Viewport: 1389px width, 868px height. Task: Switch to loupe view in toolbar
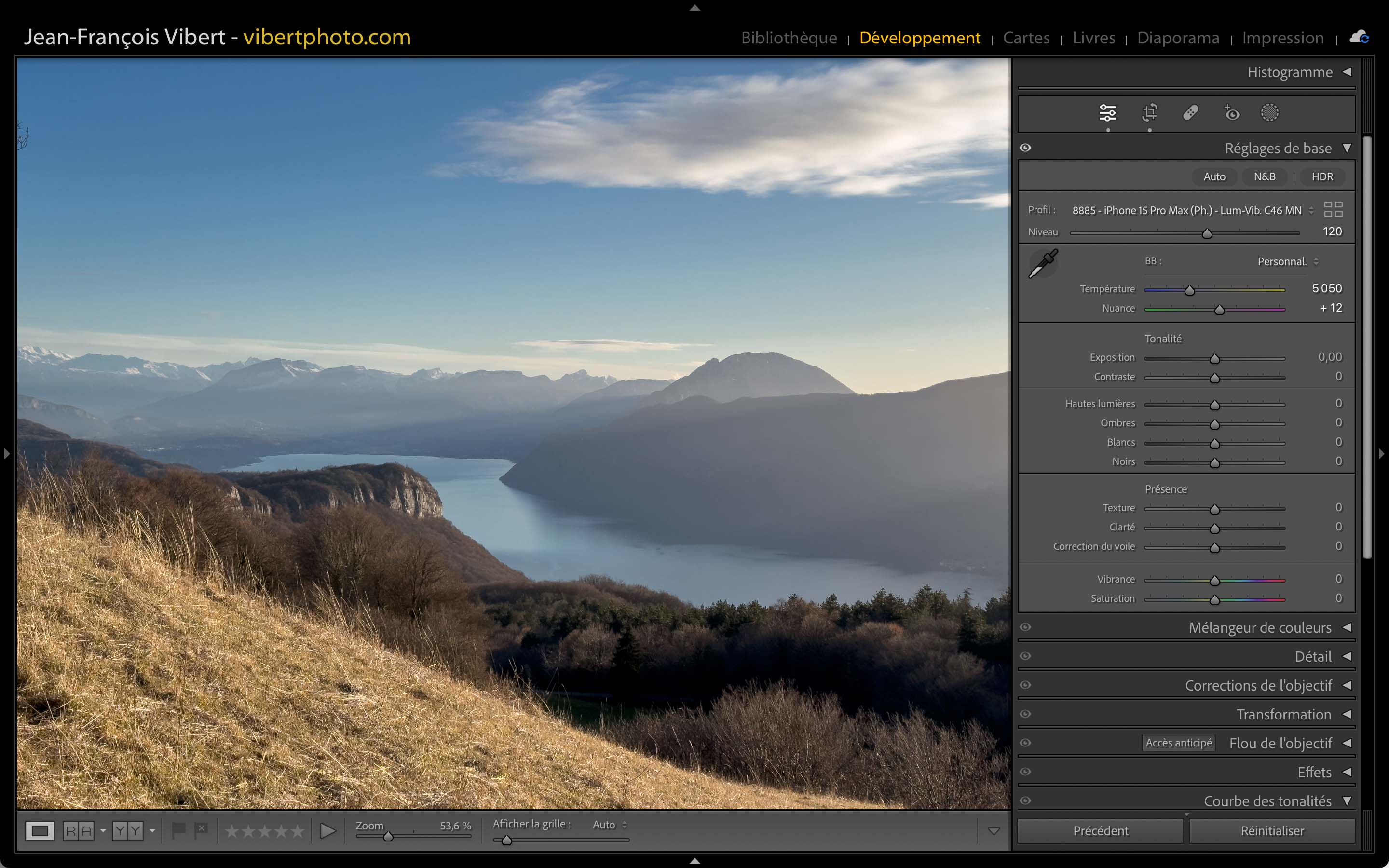(x=40, y=831)
